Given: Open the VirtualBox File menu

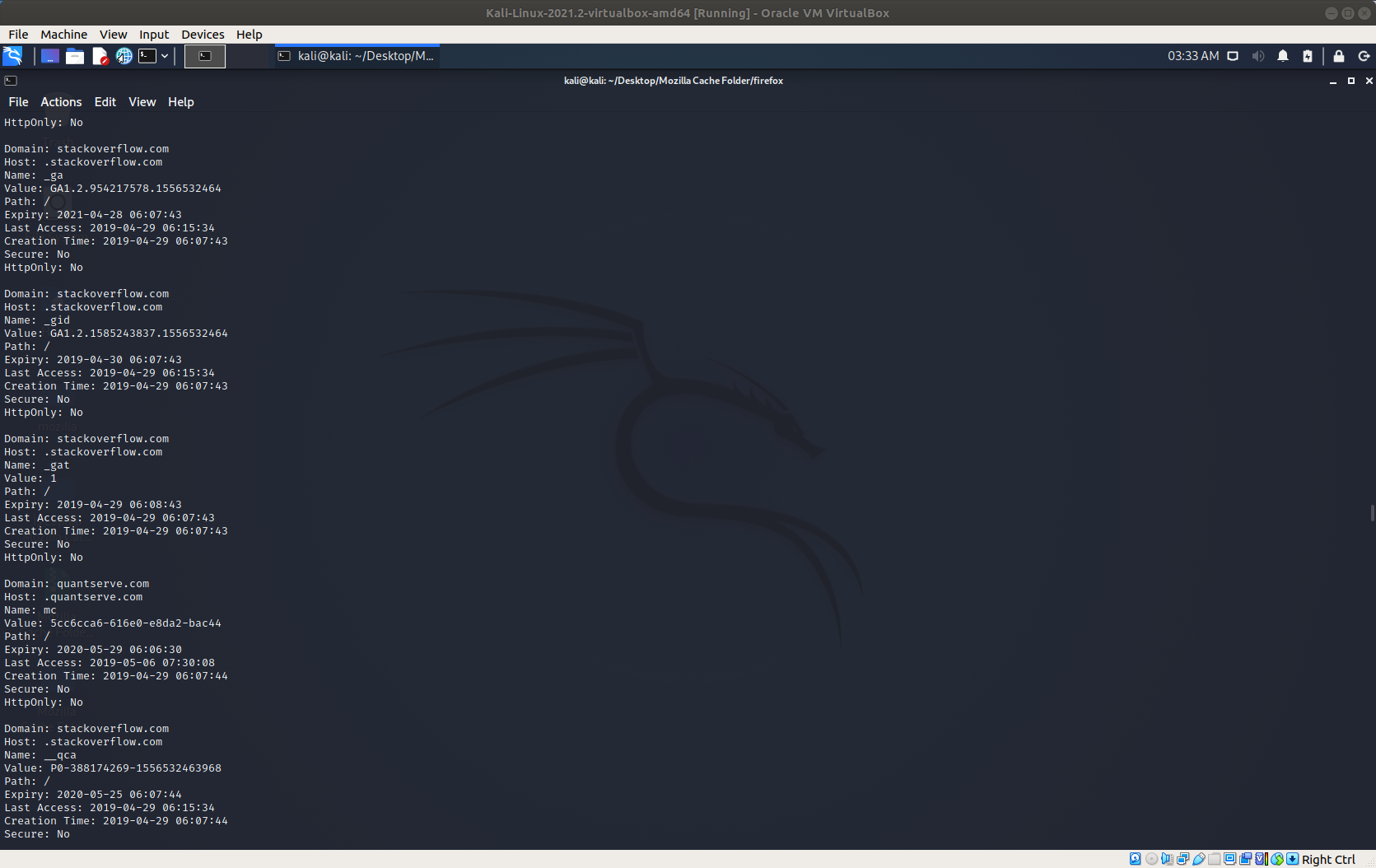Looking at the screenshot, I should pyautogui.click(x=18, y=35).
